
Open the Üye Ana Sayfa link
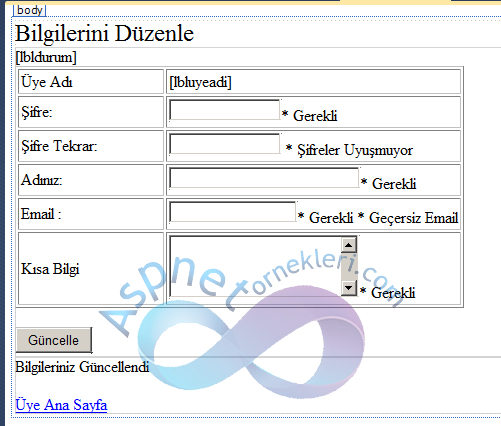[x=61, y=405]
